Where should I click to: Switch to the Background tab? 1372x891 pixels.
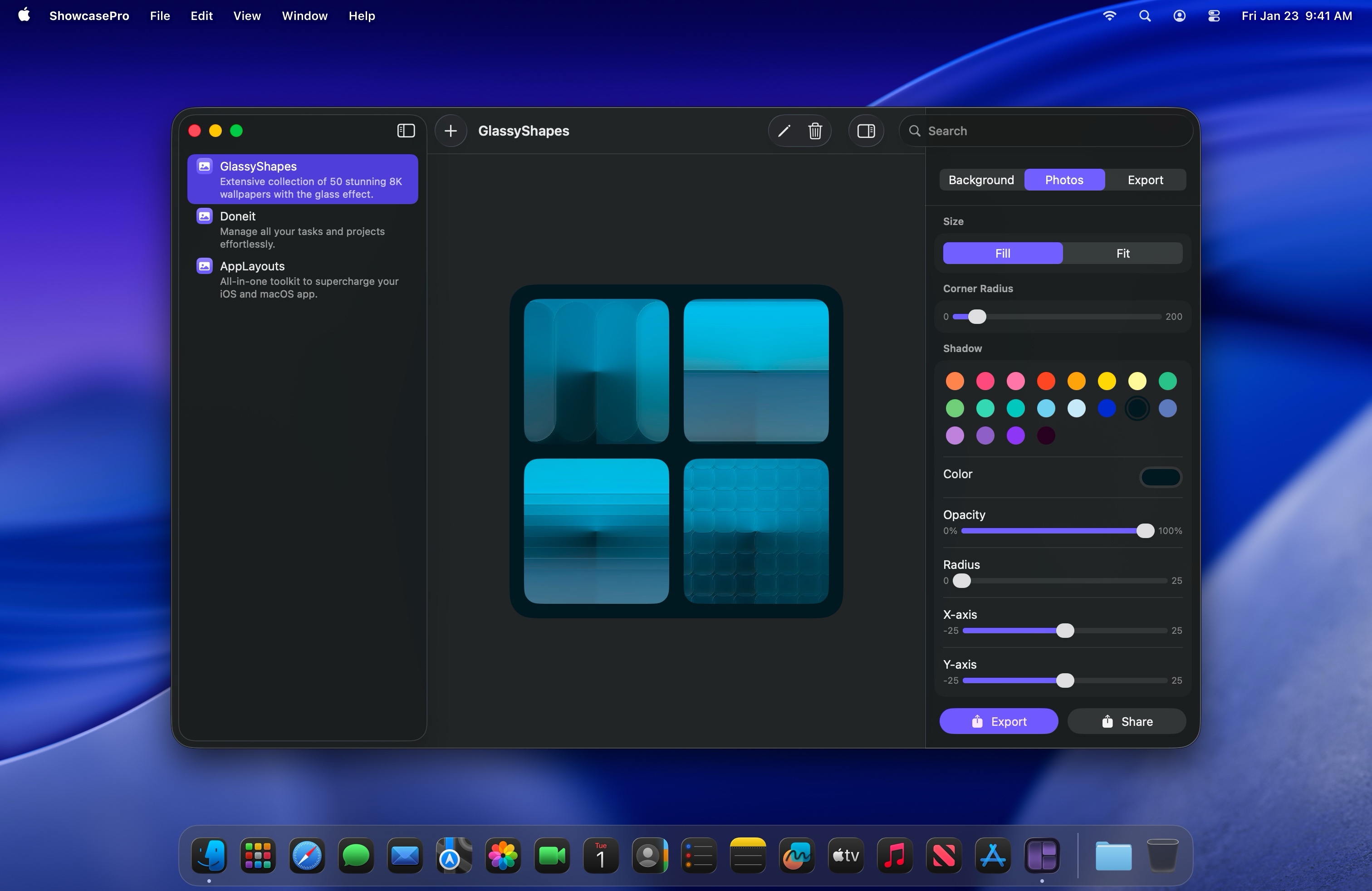(980, 180)
